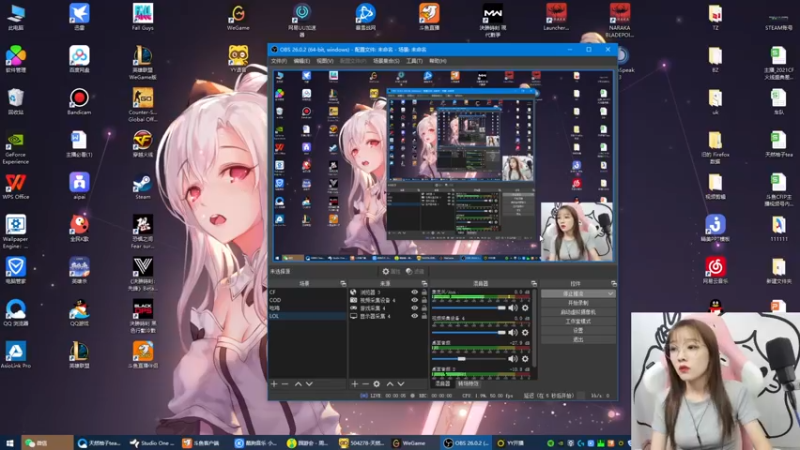Click the 启动虚拟摄像机 button
The width and height of the screenshot is (800, 450).
pos(578,312)
